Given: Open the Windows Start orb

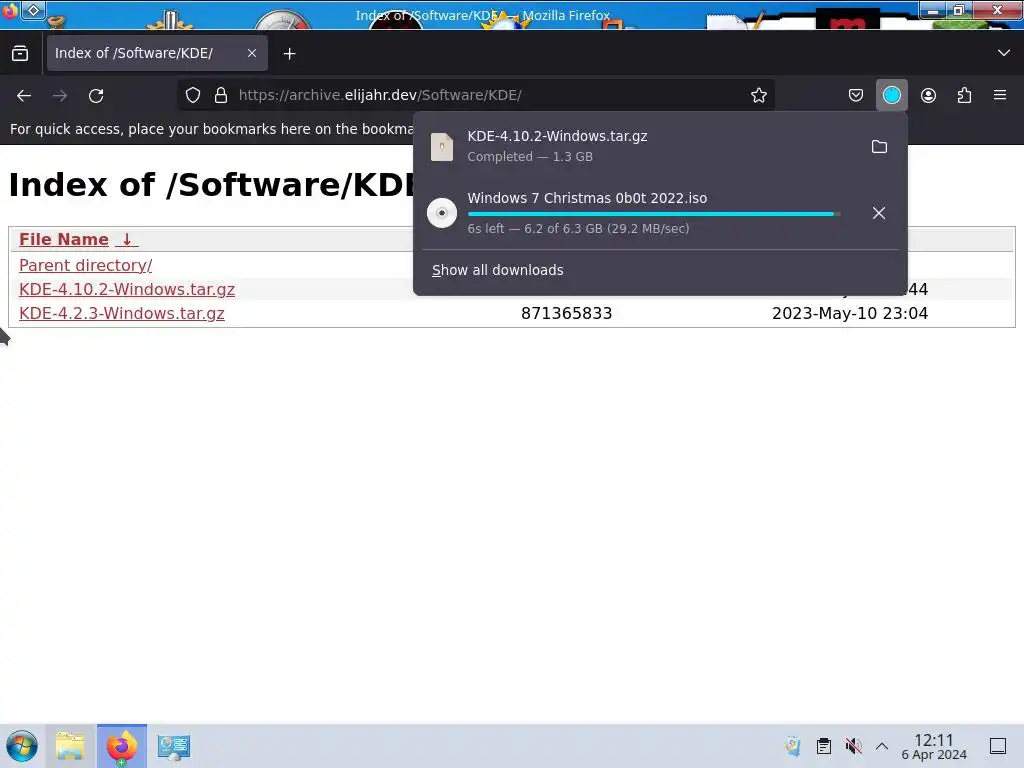Looking at the screenshot, I should (22, 746).
